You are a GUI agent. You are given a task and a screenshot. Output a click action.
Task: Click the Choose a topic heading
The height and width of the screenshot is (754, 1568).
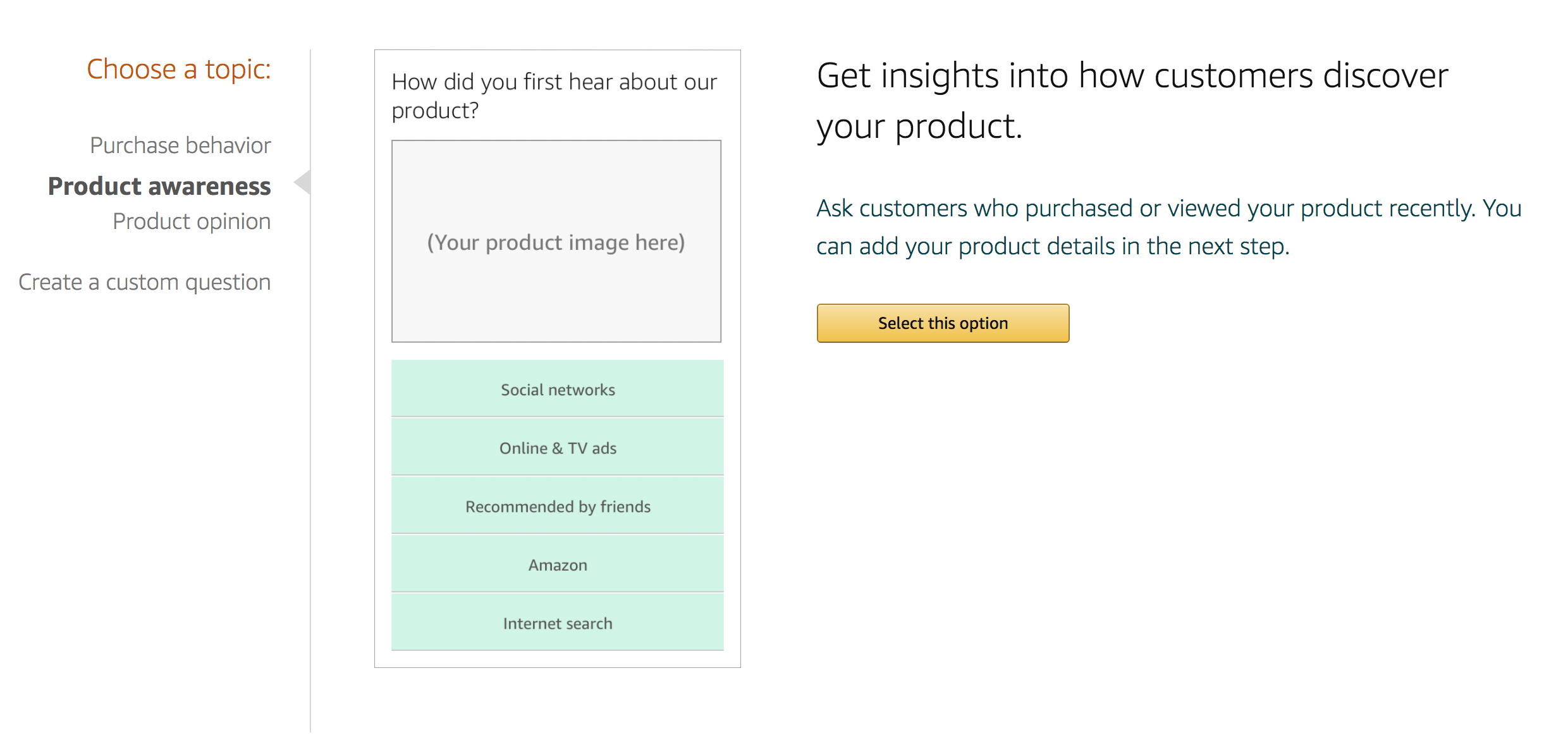[x=179, y=69]
